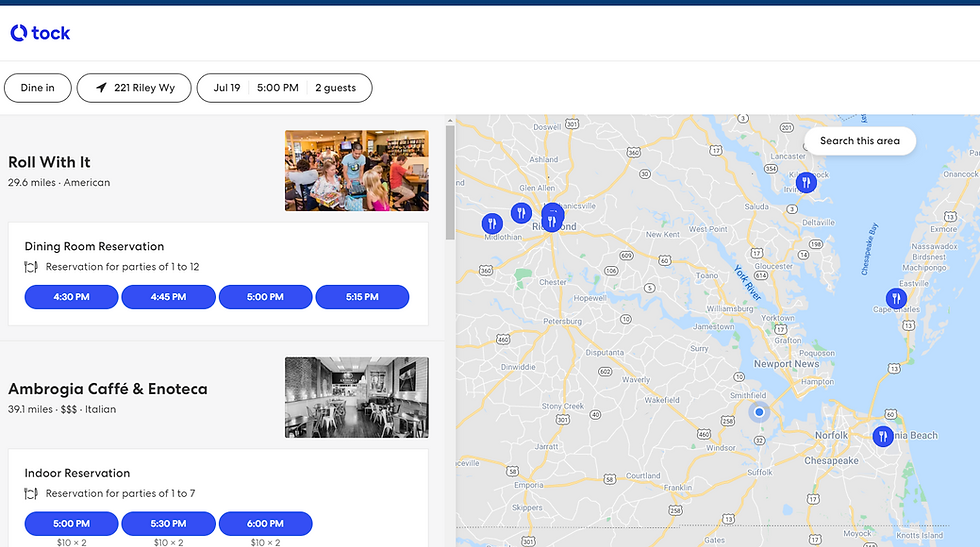Viewport: 980px width, 547px height.
Task: Select restaurant pin near Midlothian
Action: click(492, 223)
